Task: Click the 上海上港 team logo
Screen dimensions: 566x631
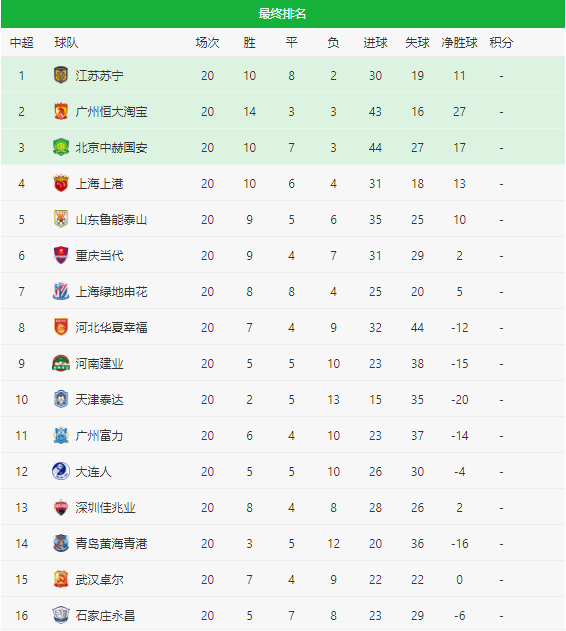Action: (61, 184)
